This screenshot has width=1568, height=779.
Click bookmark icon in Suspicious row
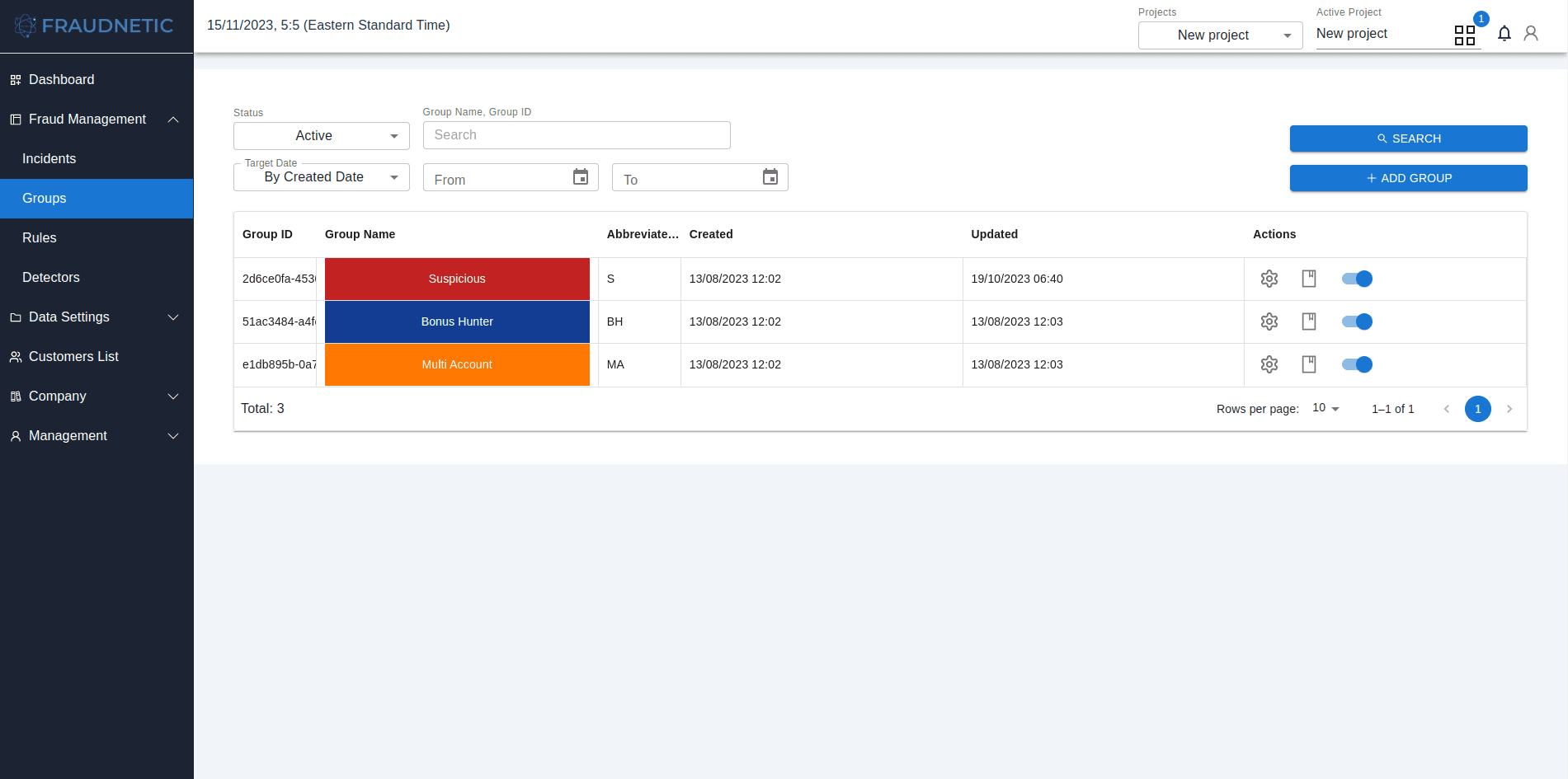[x=1309, y=279]
